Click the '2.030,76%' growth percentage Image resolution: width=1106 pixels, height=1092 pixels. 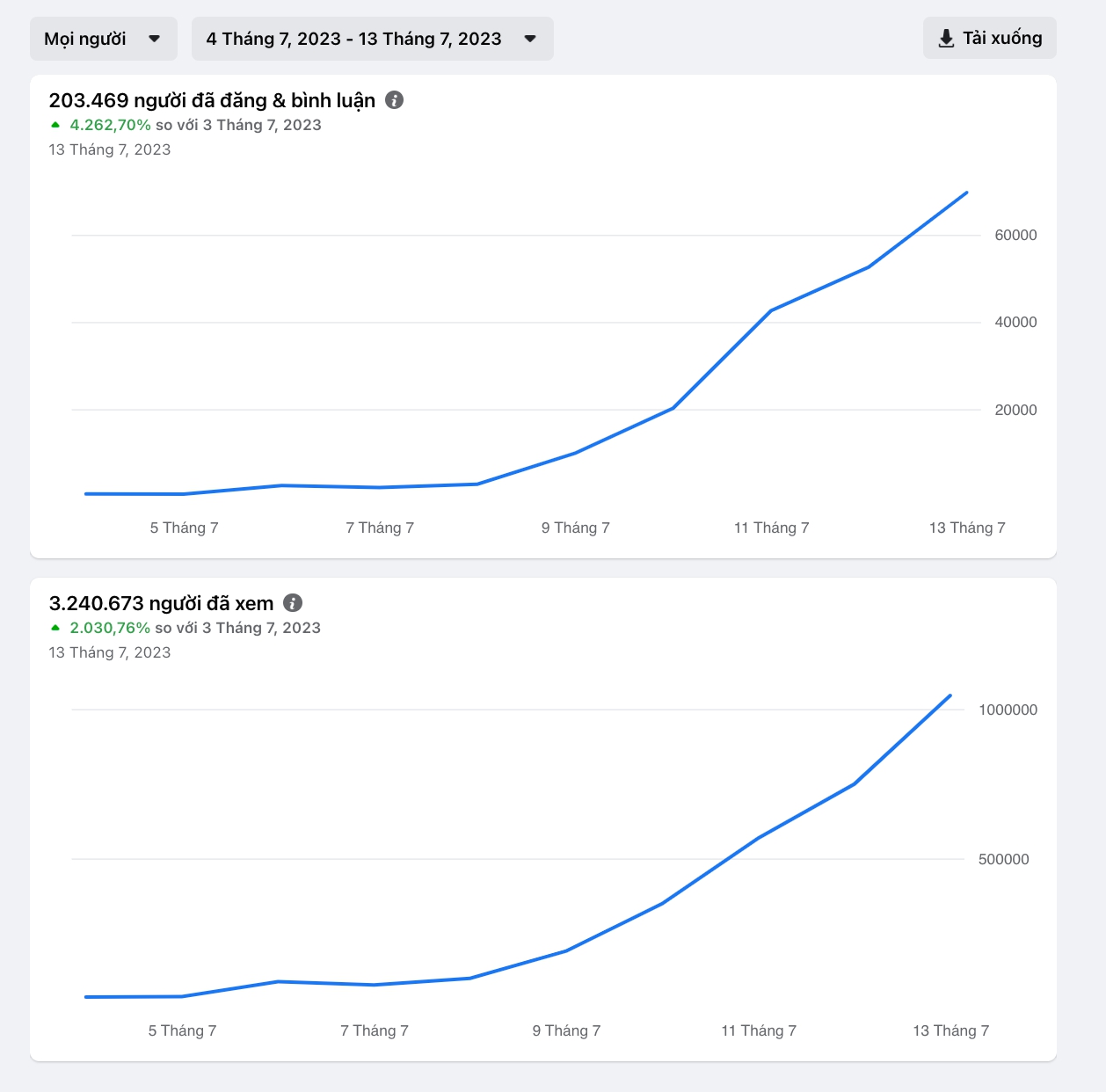pyautogui.click(x=110, y=628)
